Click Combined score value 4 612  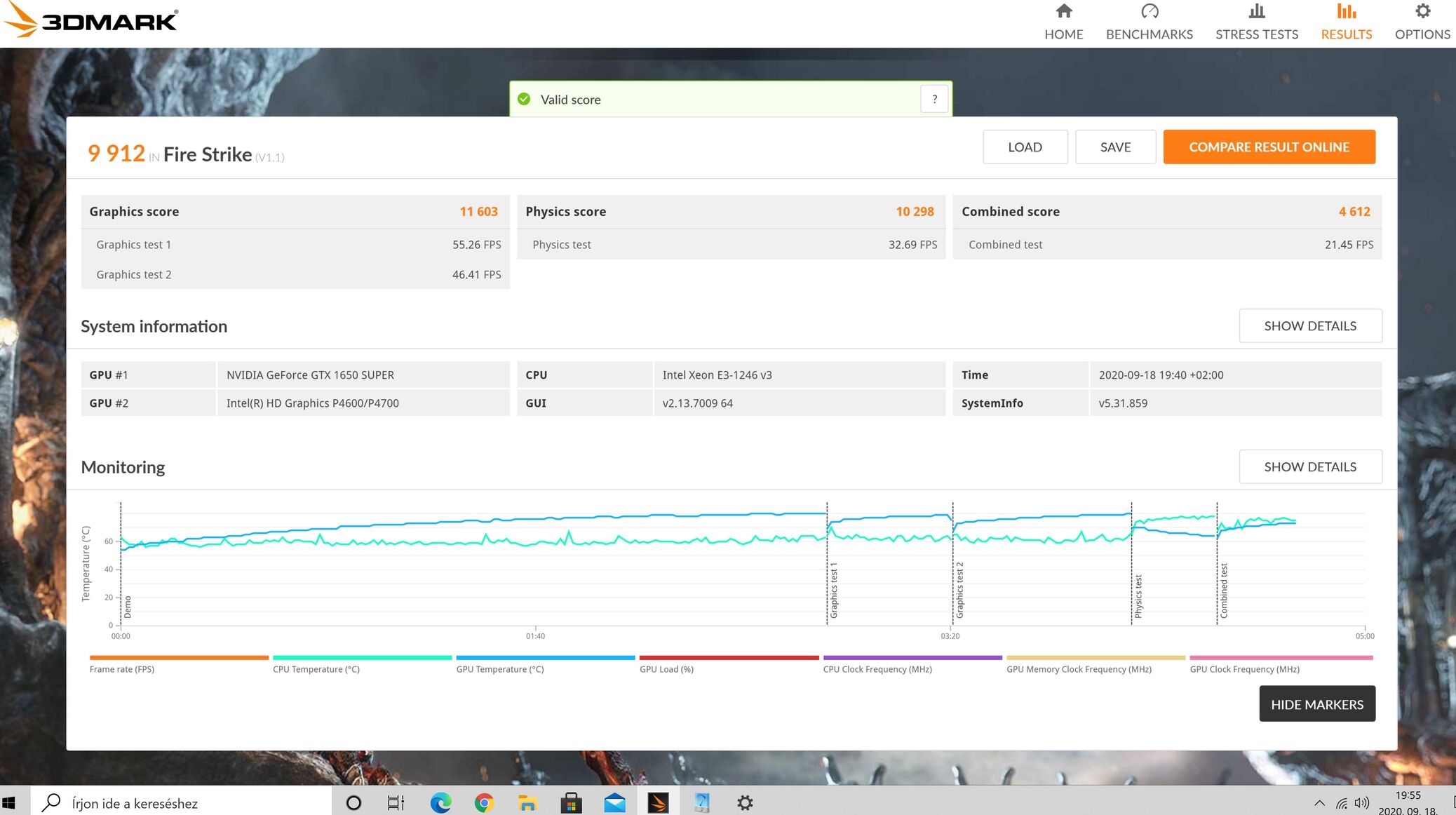pos(1354,212)
